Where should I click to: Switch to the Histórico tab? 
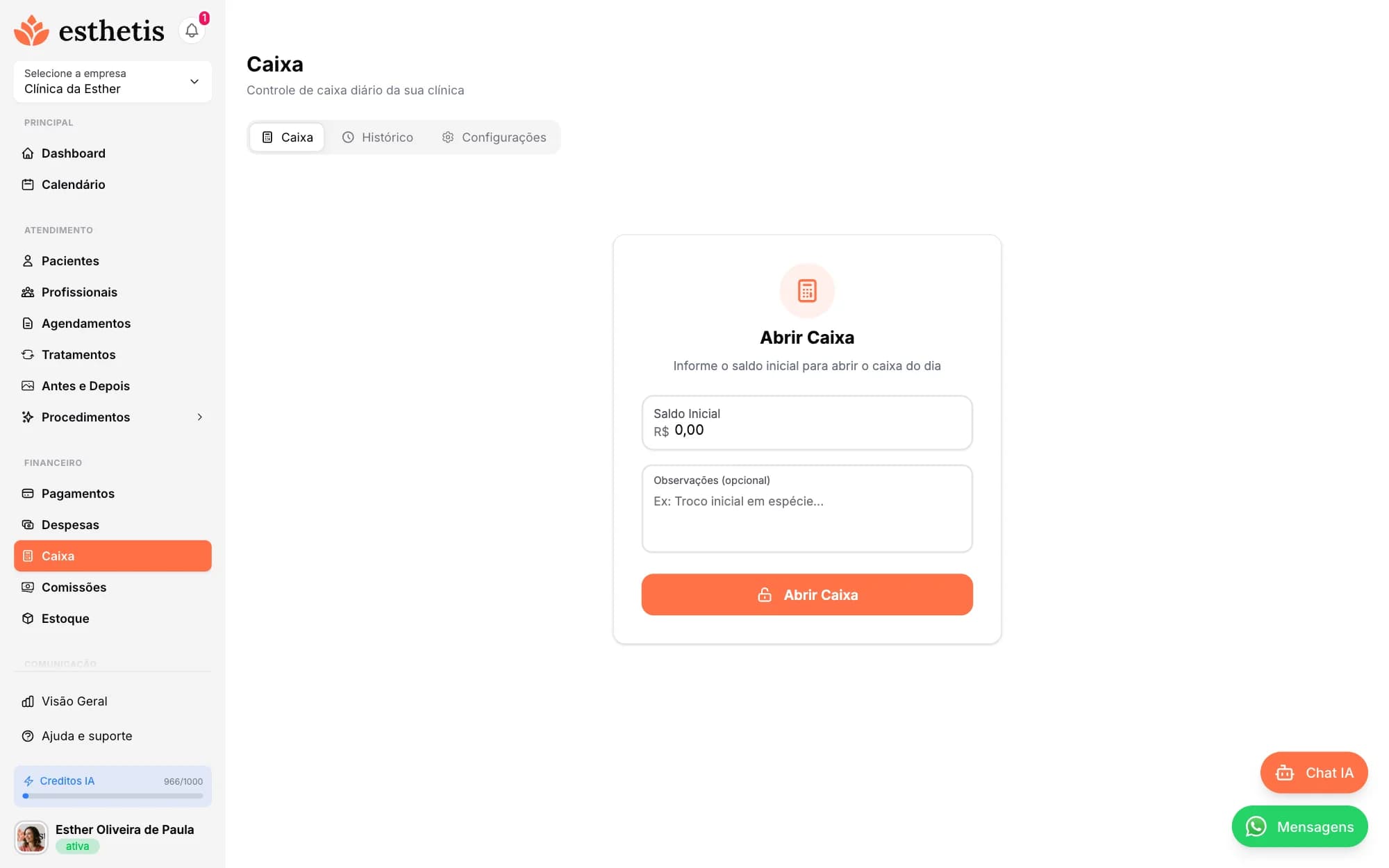[x=377, y=137]
